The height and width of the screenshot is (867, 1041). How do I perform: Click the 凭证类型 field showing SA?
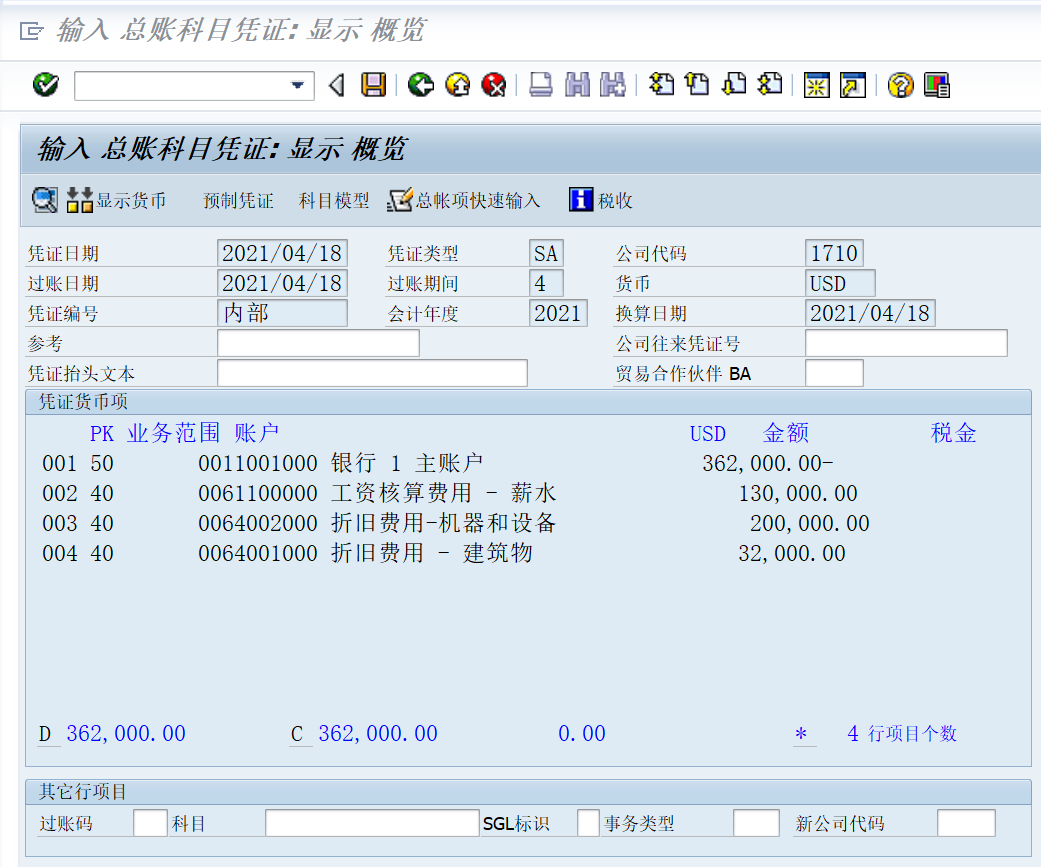pos(546,253)
